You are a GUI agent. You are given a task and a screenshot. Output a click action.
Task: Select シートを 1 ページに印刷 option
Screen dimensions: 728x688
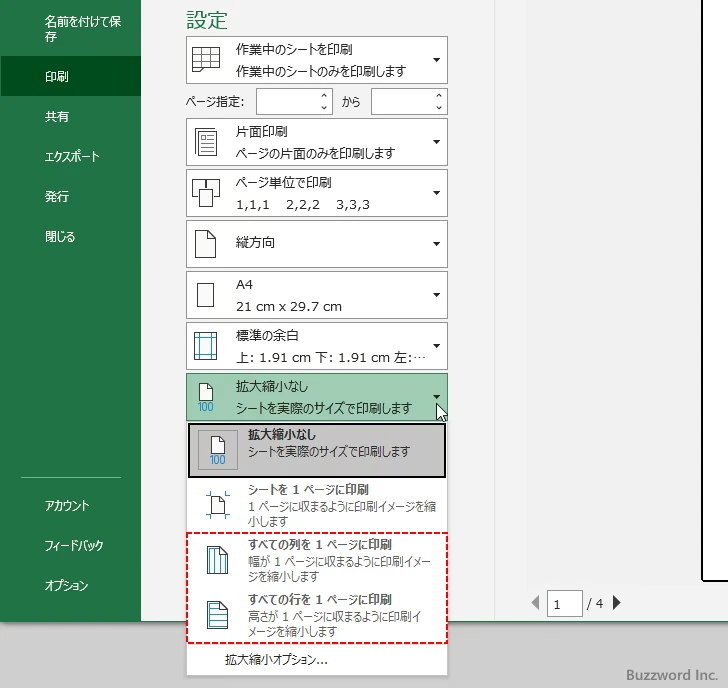317,505
